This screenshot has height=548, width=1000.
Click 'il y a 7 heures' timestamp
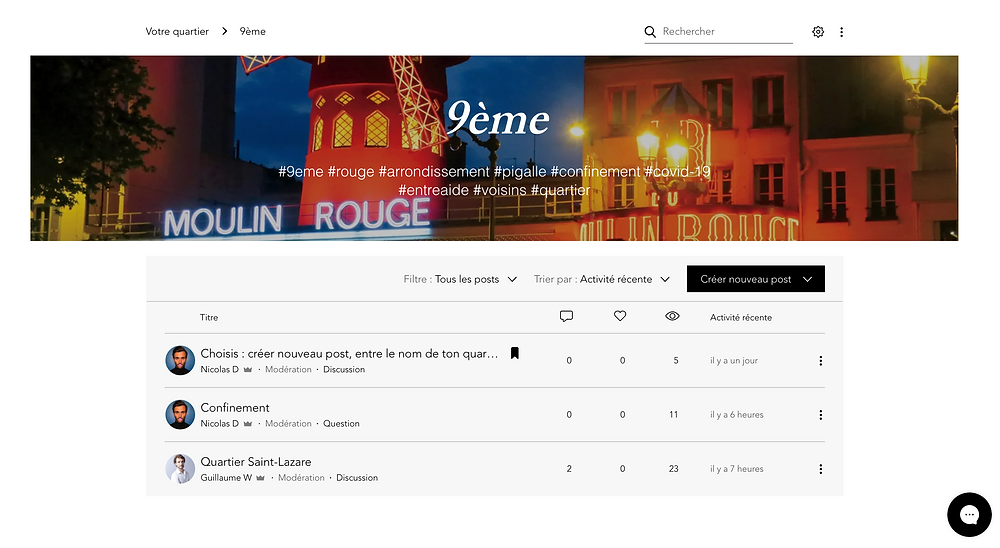pyautogui.click(x=737, y=469)
